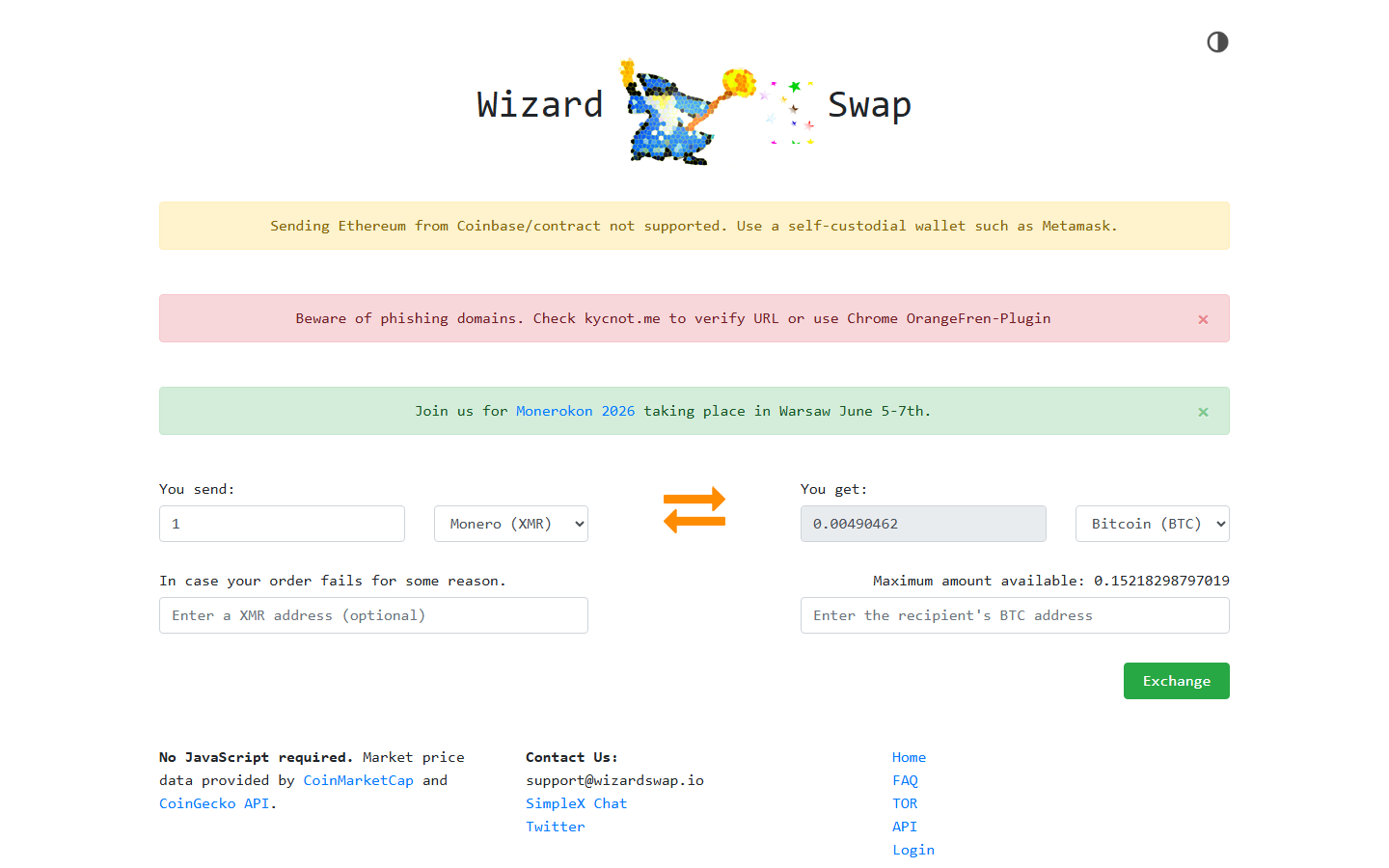Open the Monerokon 2026 link
Screen dimensions: 1389x868
tap(575, 411)
